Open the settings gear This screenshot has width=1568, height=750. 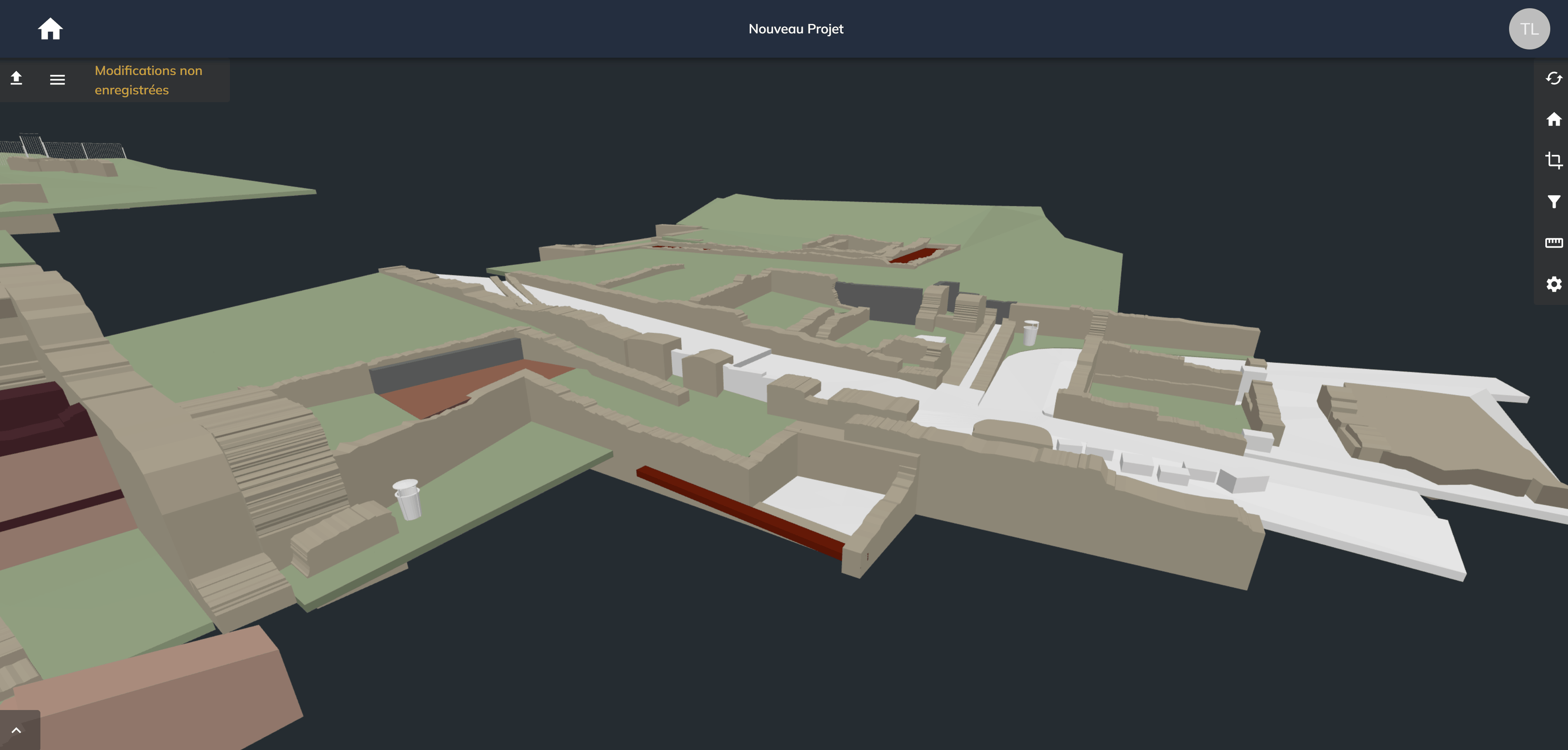tap(1554, 284)
